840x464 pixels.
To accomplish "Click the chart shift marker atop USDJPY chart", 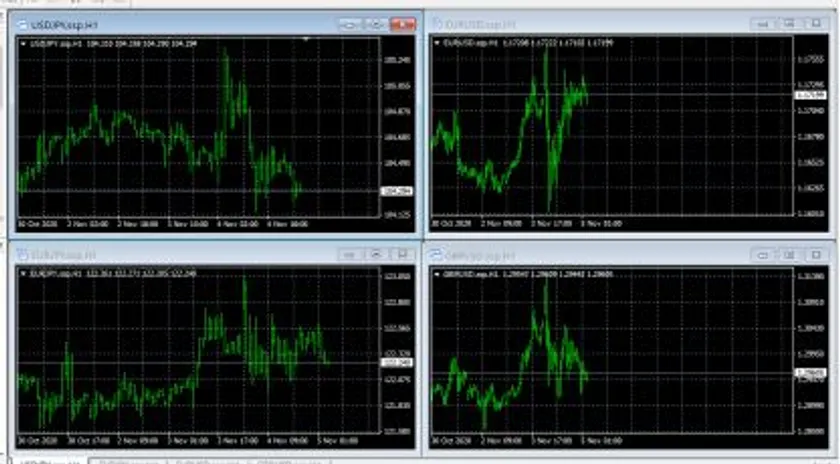I will 306,39.
